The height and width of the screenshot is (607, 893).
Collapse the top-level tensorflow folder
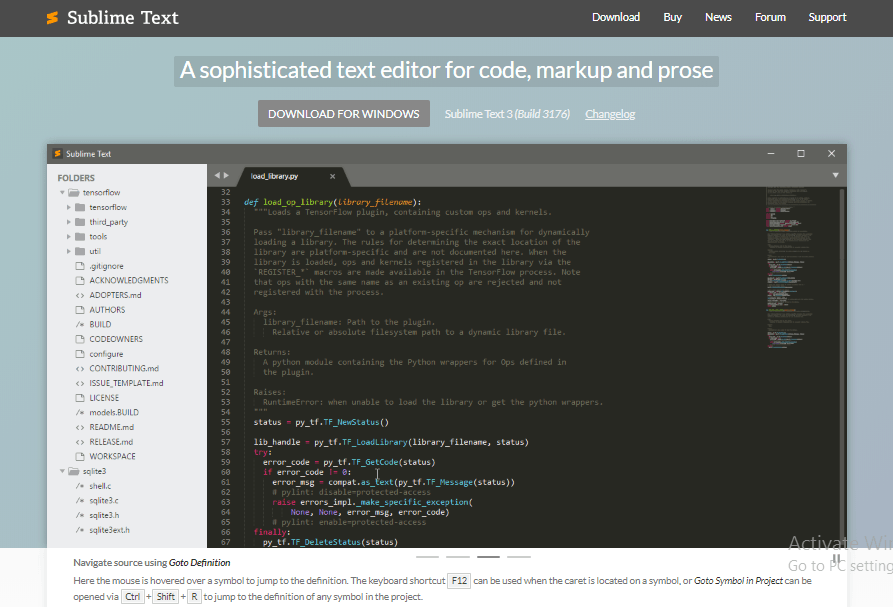click(62, 192)
